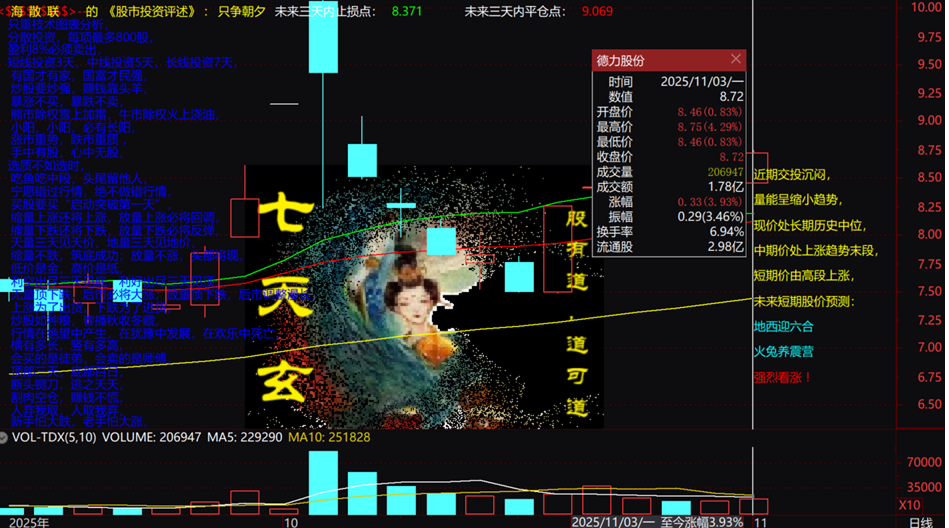949x528 pixels.
Task: Click the 70000 volume axis label
Action: (x=924, y=463)
